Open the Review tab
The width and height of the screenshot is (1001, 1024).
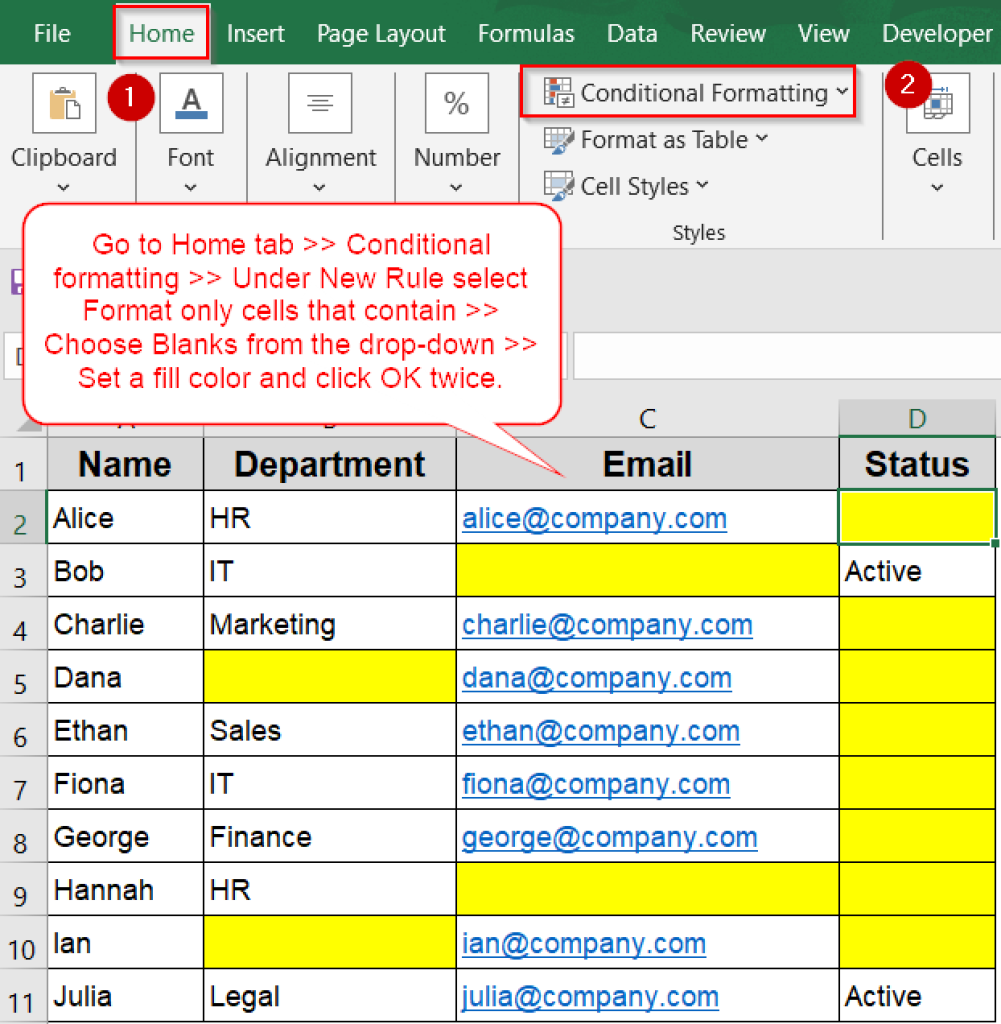[727, 33]
